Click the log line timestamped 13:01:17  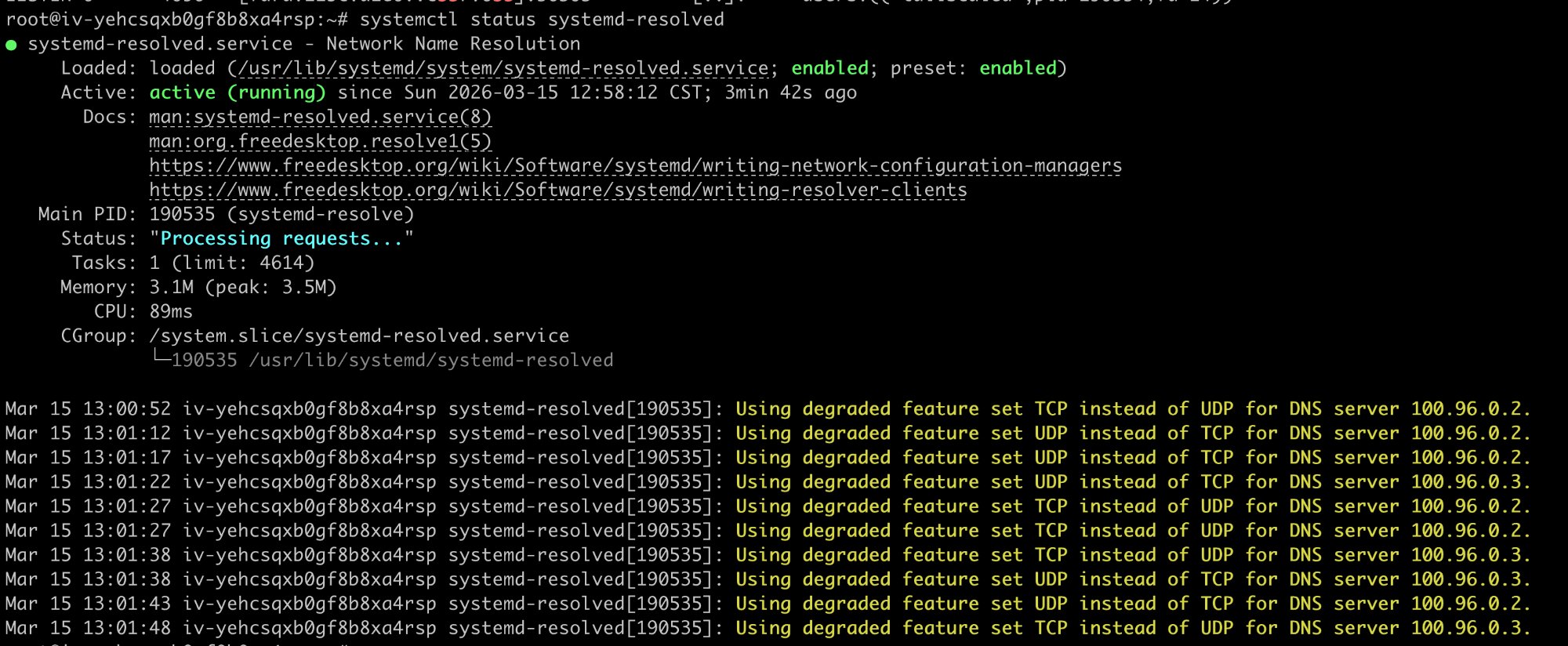click(768, 457)
